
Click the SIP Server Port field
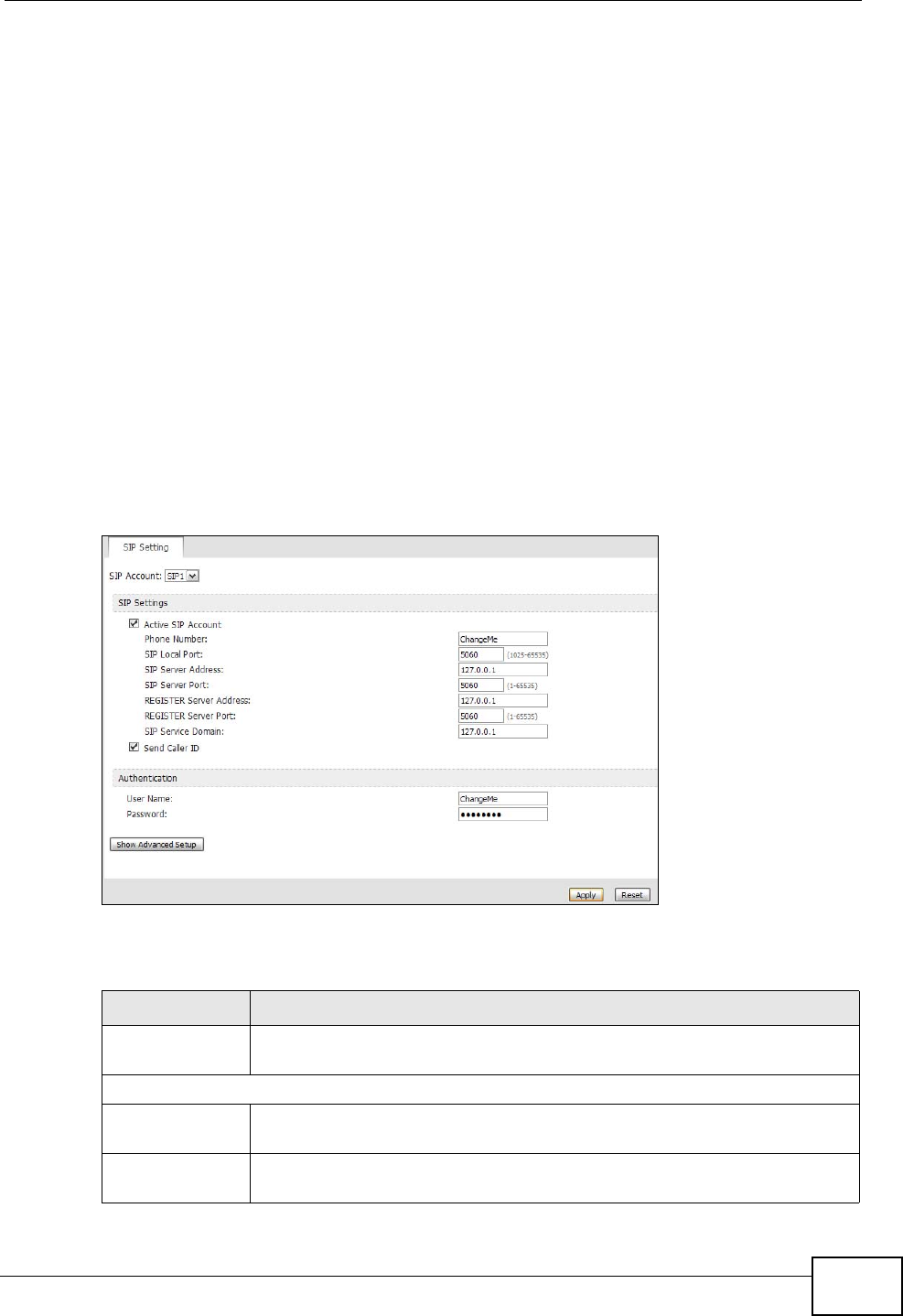click(480, 685)
